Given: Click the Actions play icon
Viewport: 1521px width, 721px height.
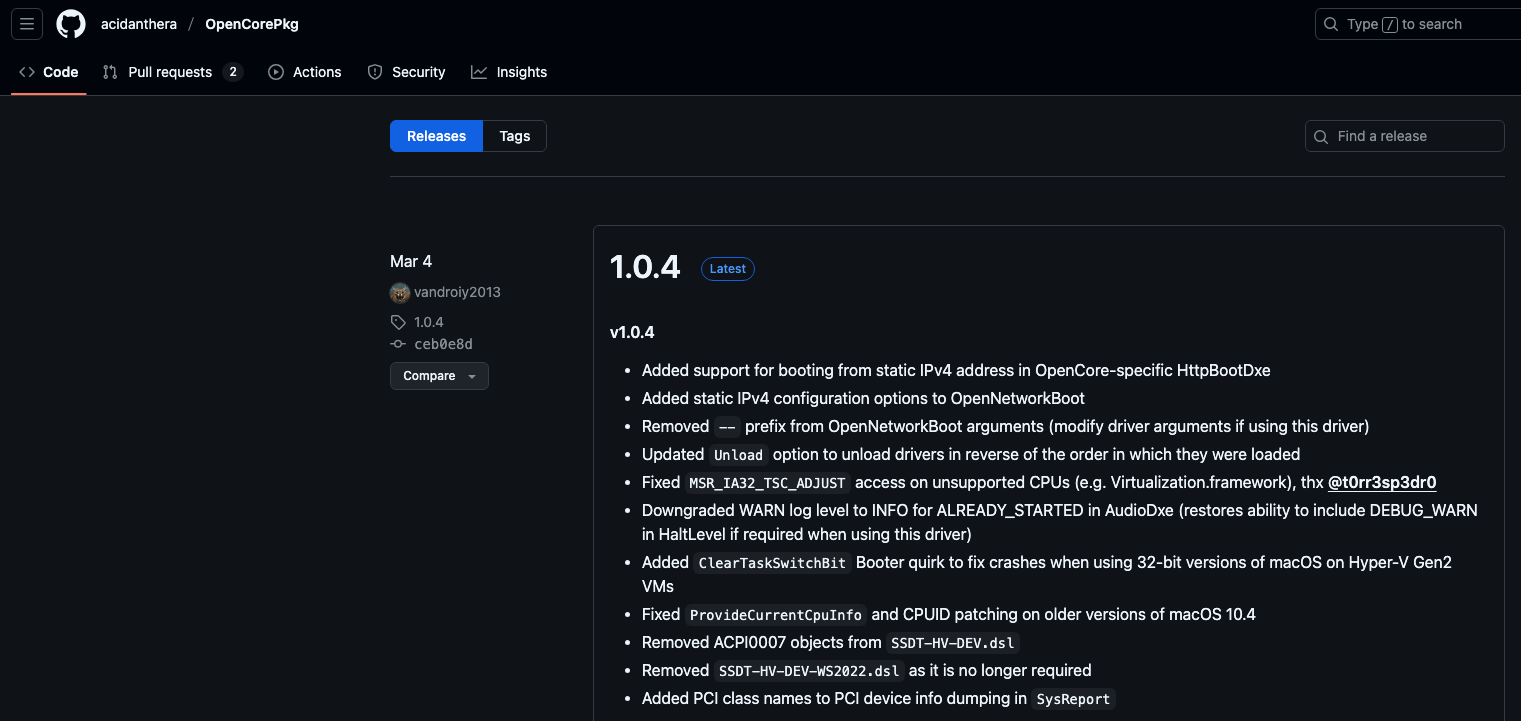Looking at the screenshot, I should click(x=276, y=72).
